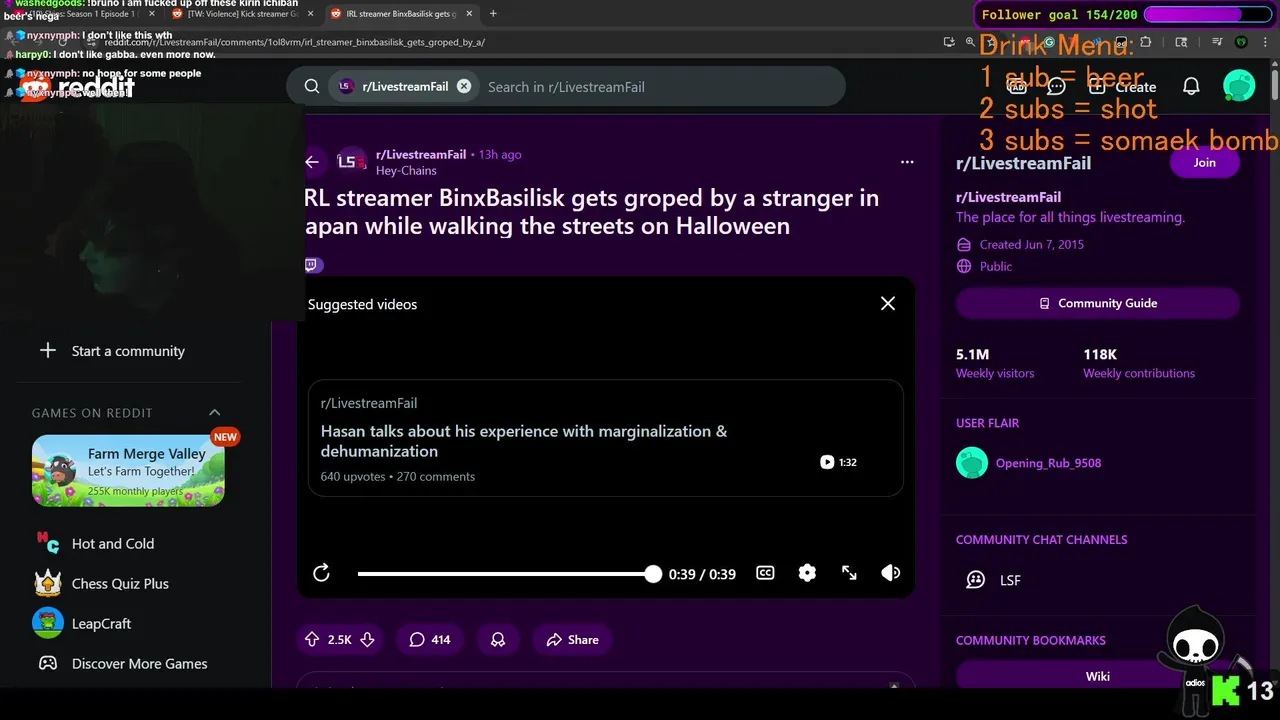1280x720 pixels.
Task: Open the Wiki bookmark
Action: tap(1098, 676)
